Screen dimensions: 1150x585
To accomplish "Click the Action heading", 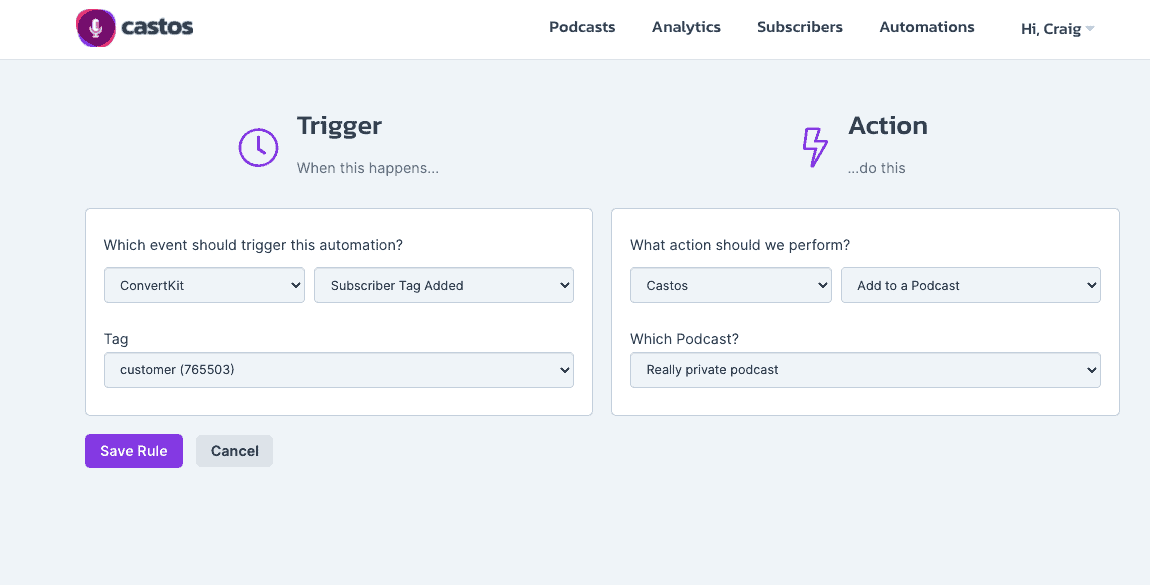I will [888, 125].
